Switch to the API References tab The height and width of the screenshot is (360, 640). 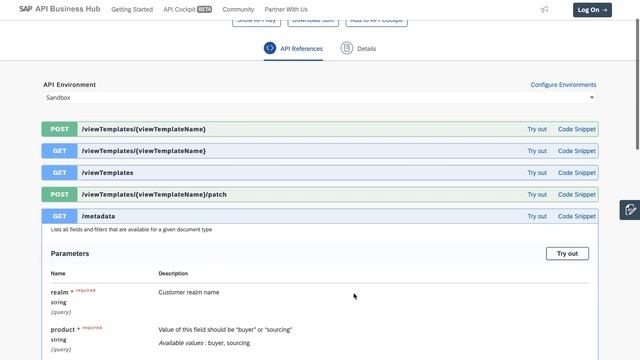point(293,49)
